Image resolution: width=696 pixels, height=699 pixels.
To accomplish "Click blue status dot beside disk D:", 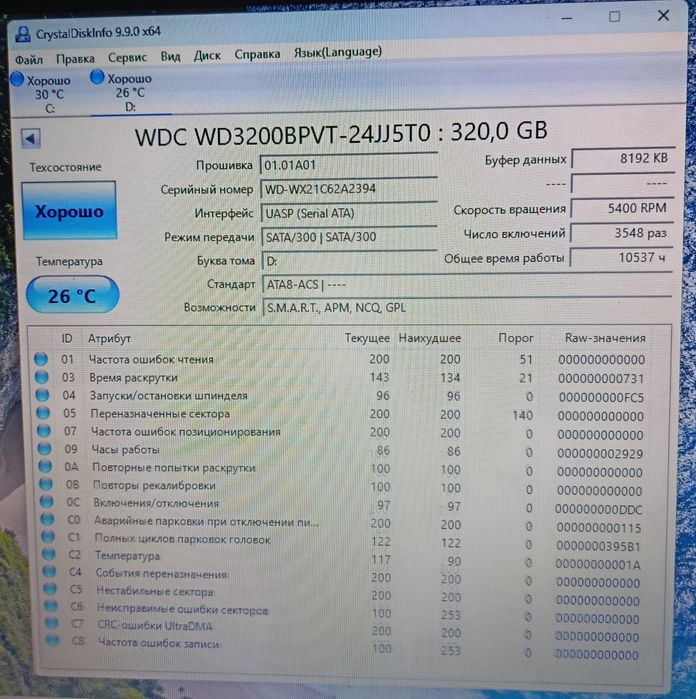I will coord(97,77).
